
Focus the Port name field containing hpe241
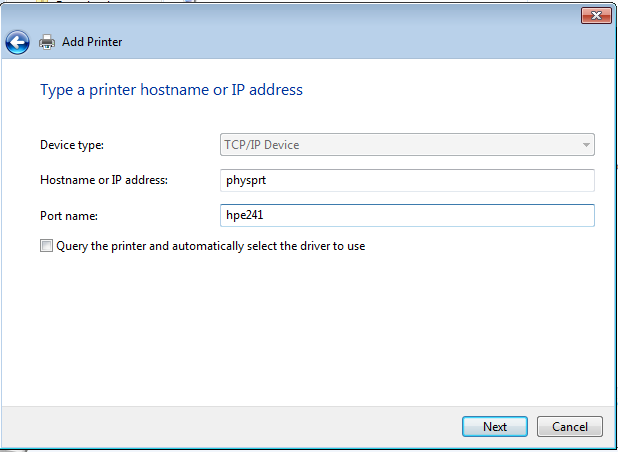(406, 215)
